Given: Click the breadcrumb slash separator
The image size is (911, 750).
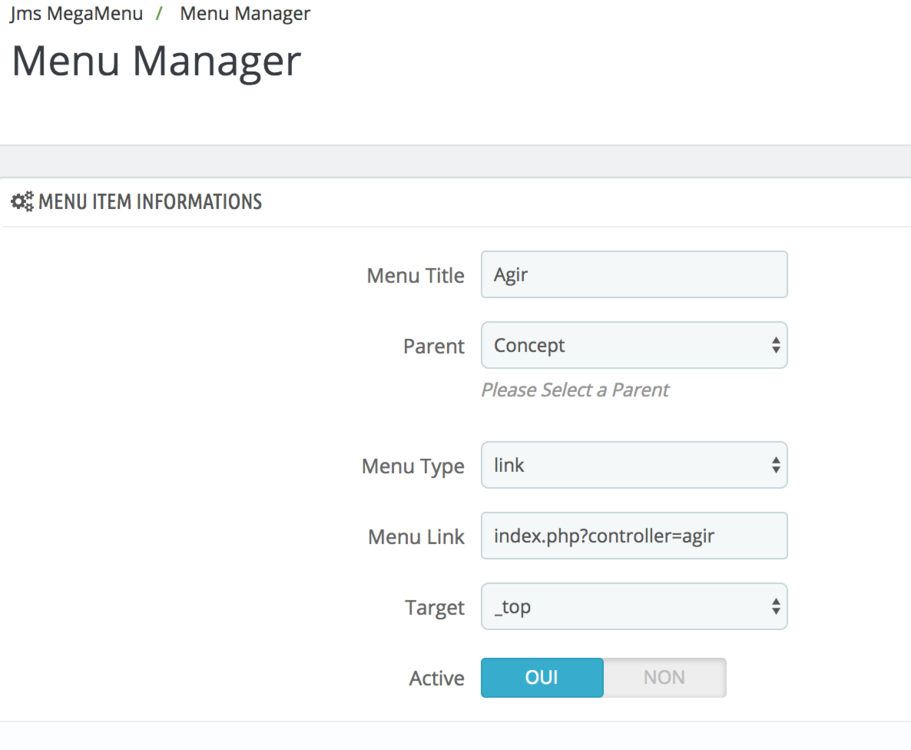Looking at the screenshot, I should (159, 14).
